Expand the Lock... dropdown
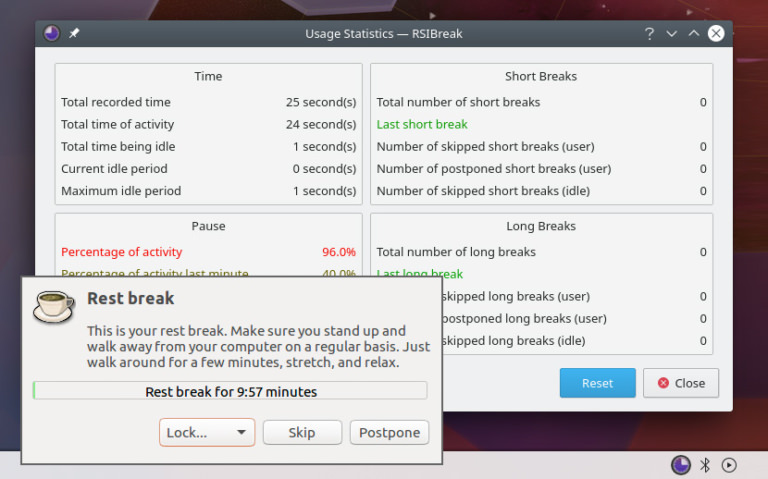This screenshot has height=479, width=768. [207, 432]
